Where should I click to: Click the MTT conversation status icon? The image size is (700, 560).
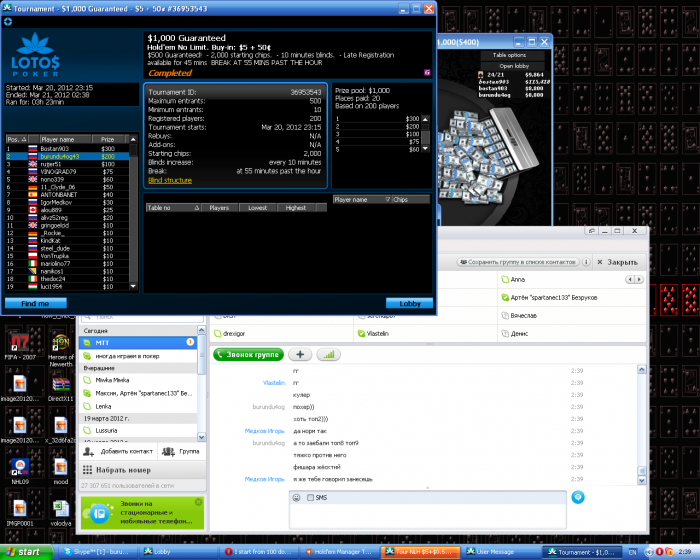[x=88, y=343]
